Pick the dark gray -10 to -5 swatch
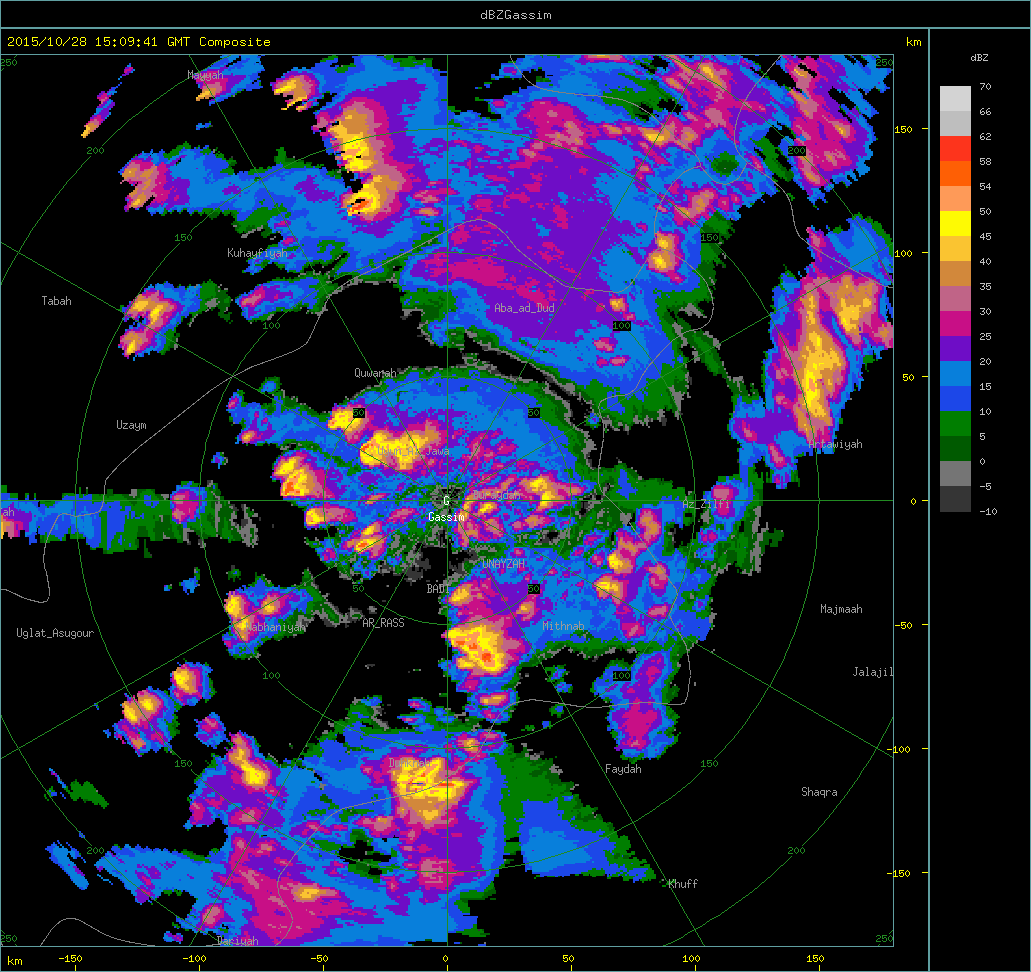Image resolution: width=1031 pixels, height=972 pixels. (955, 498)
